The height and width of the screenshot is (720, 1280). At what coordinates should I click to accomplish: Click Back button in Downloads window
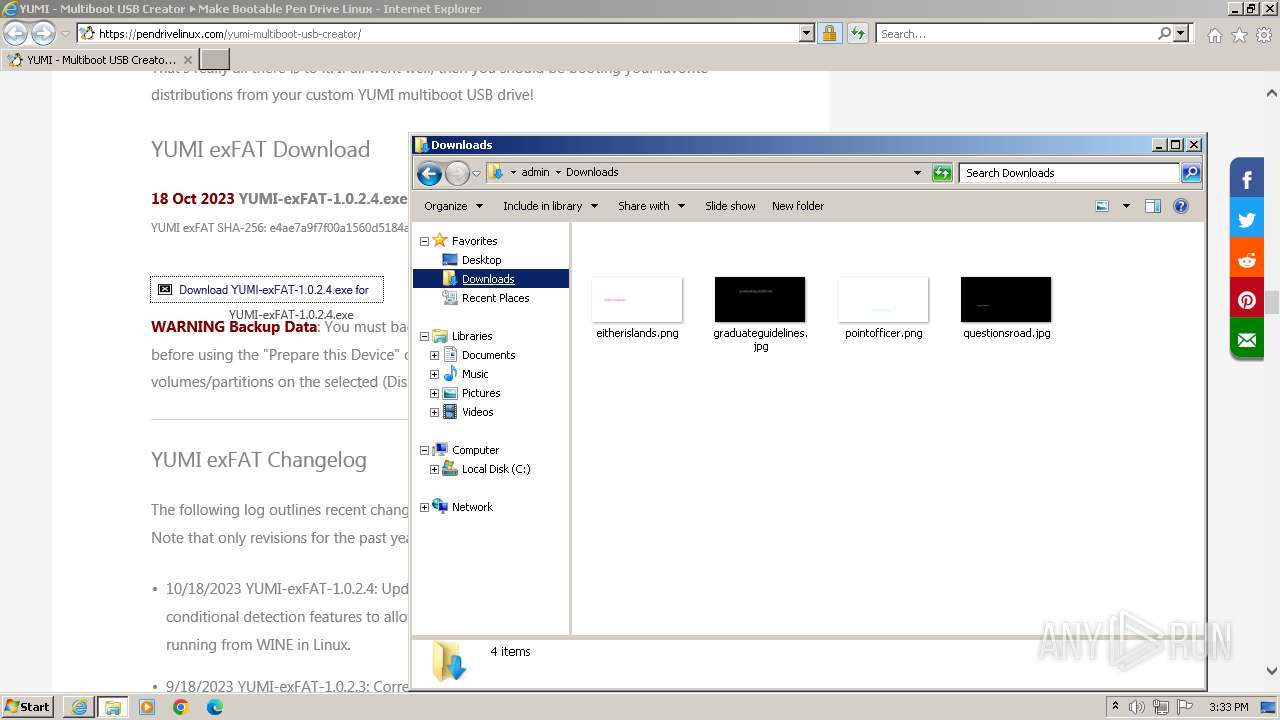click(429, 173)
